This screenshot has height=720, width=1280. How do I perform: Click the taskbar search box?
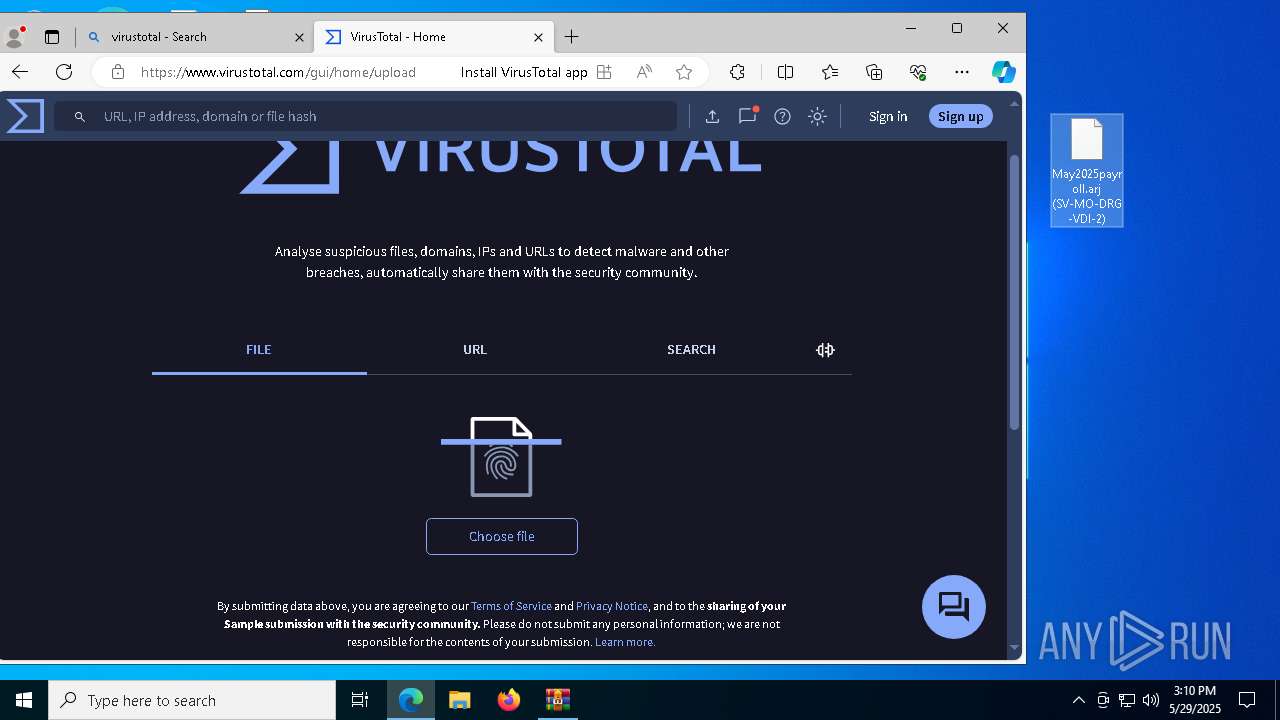tap(192, 700)
